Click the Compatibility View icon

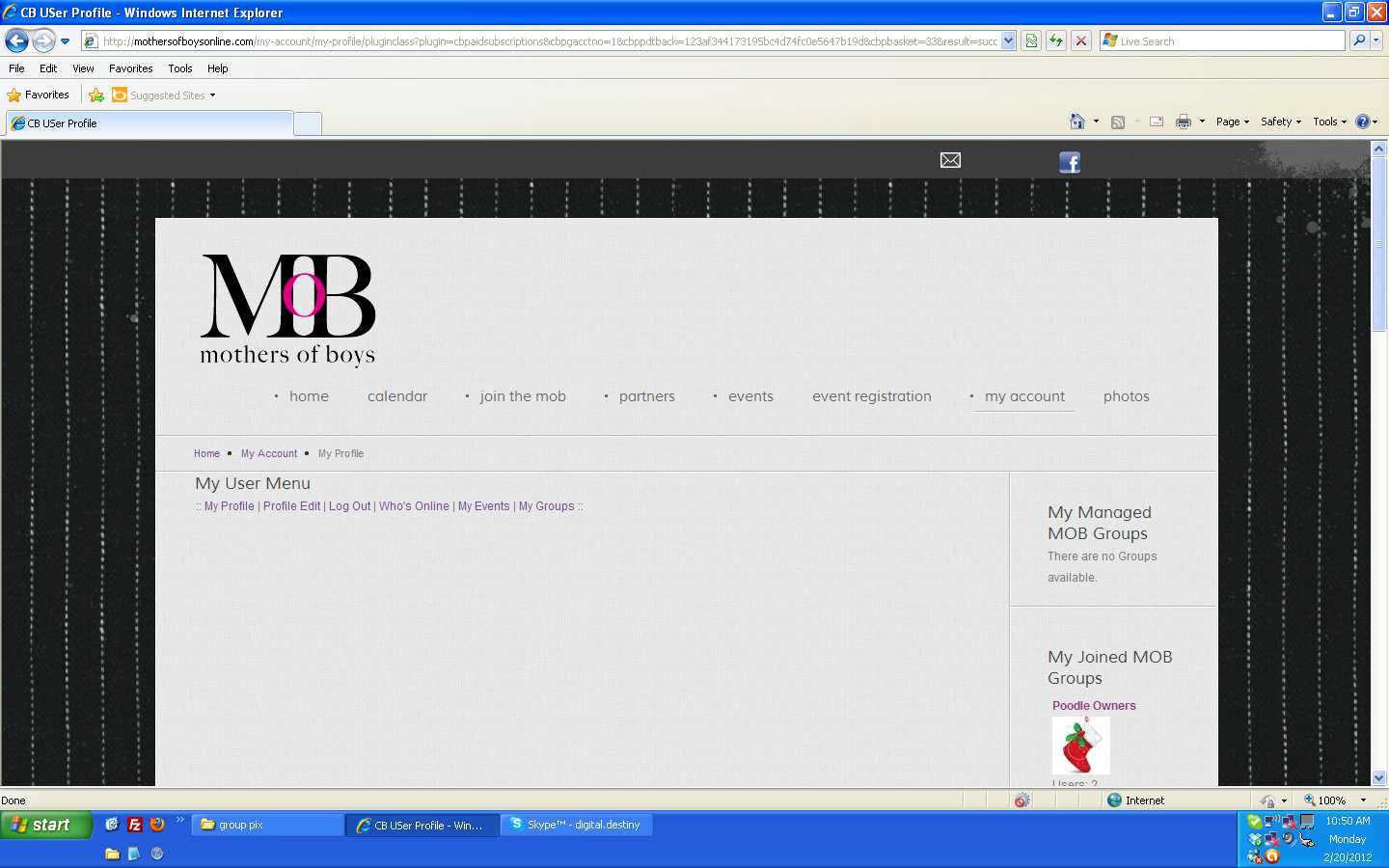pyautogui.click(x=1031, y=41)
